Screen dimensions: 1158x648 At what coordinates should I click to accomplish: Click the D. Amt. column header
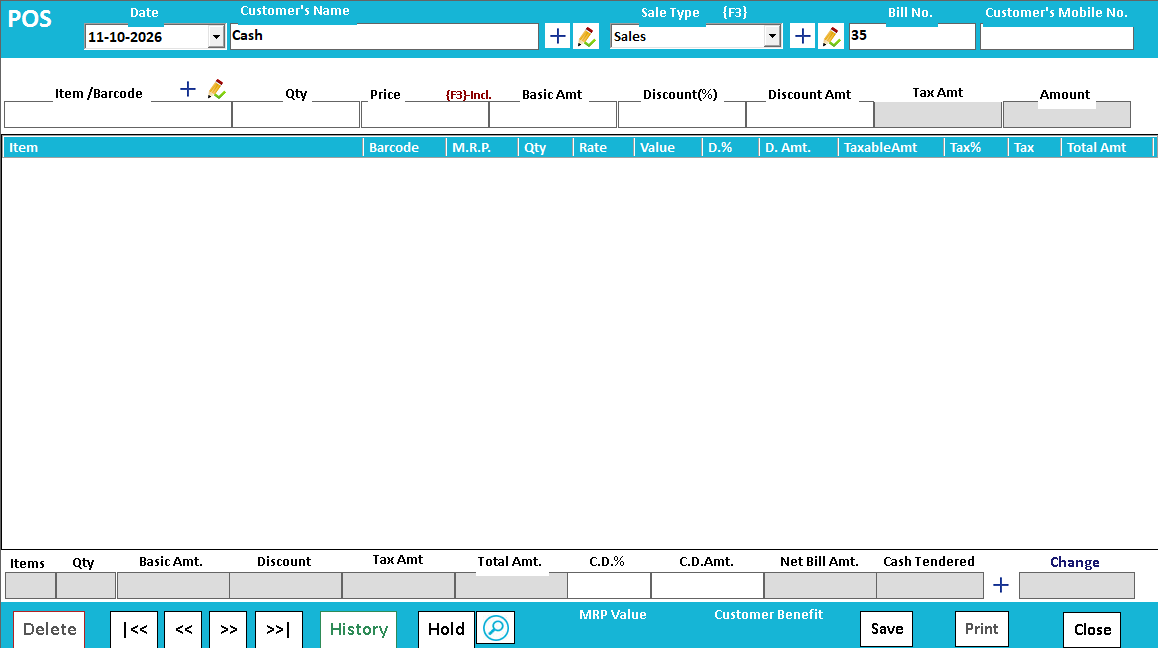point(798,148)
